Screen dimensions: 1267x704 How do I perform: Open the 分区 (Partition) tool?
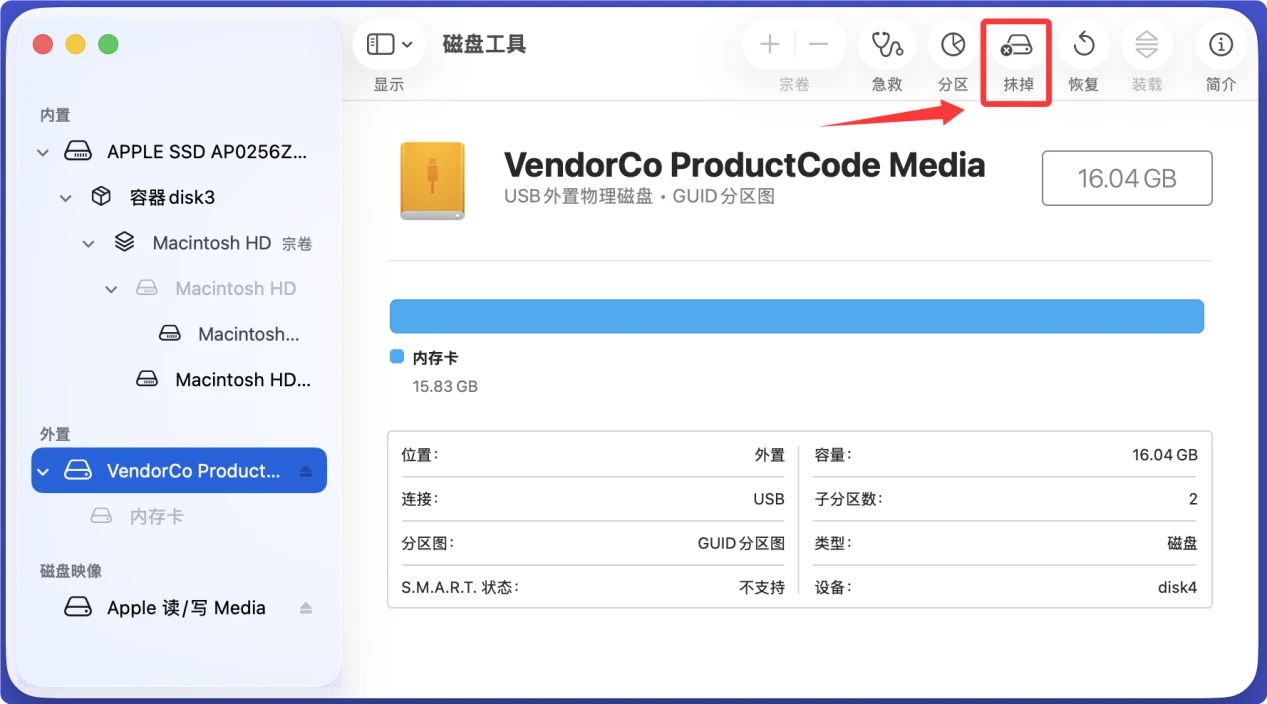952,44
